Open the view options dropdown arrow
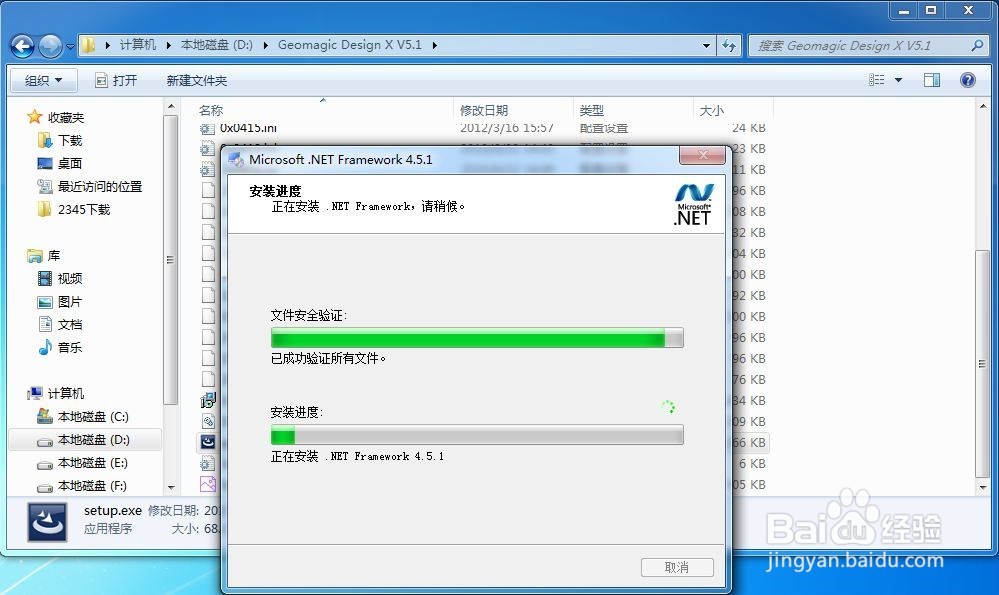 tap(898, 80)
